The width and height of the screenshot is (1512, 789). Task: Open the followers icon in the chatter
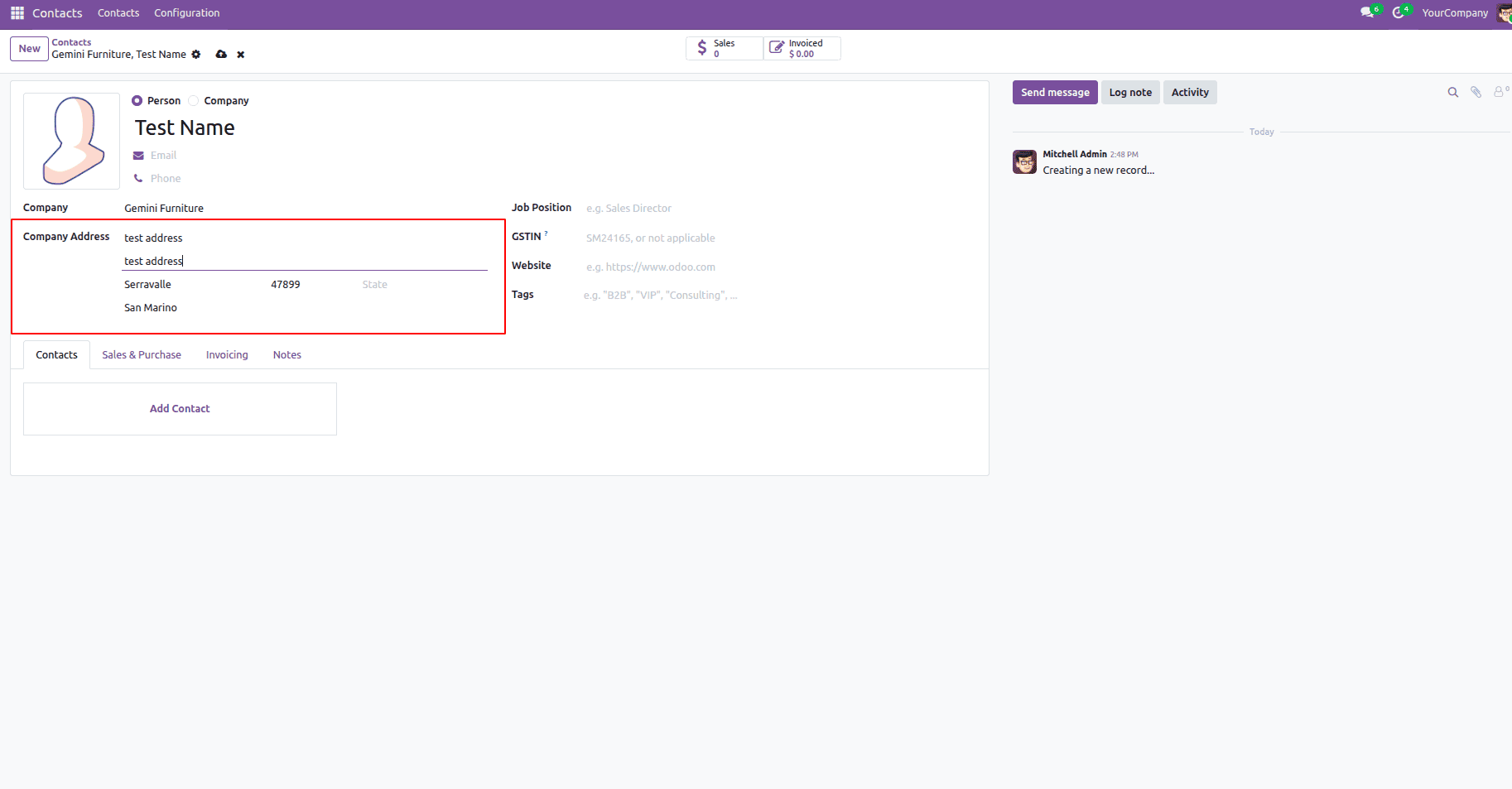pyautogui.click(x=1500, y=92)
